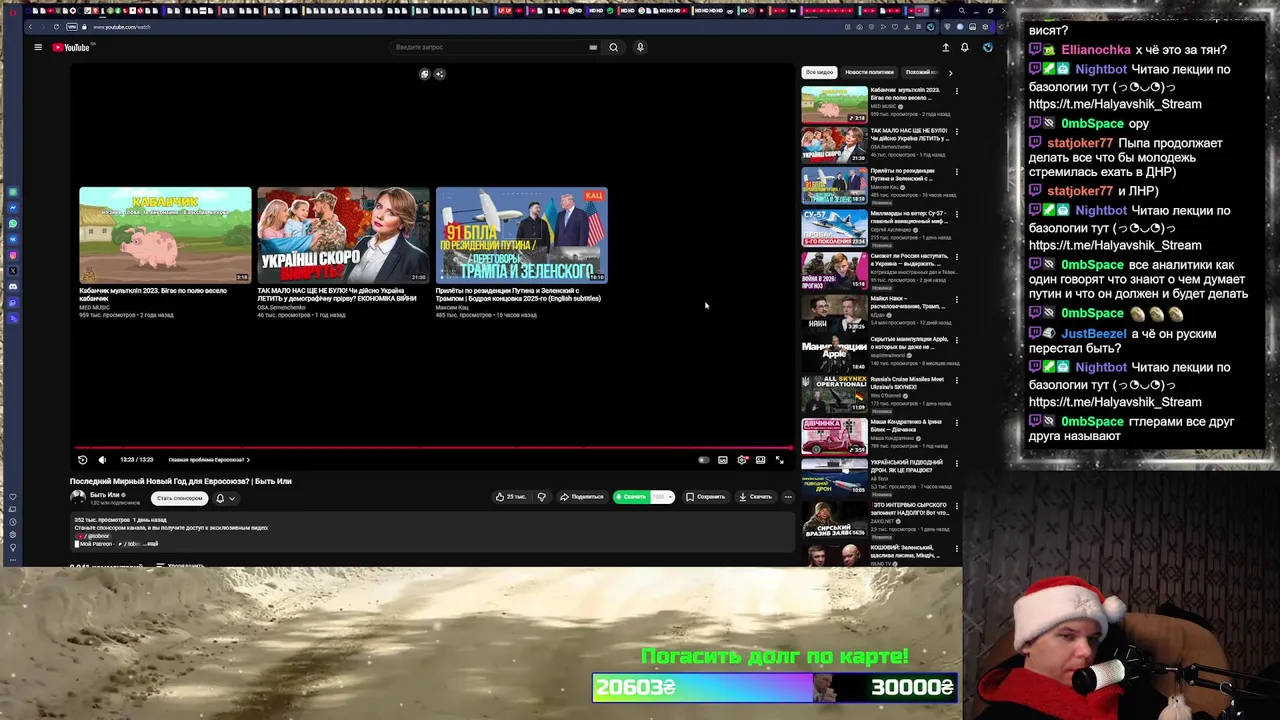Viewport: 1280px width, 720px height.
Task: Open the YouTube upload/create icon
Action: coord(945,47)
